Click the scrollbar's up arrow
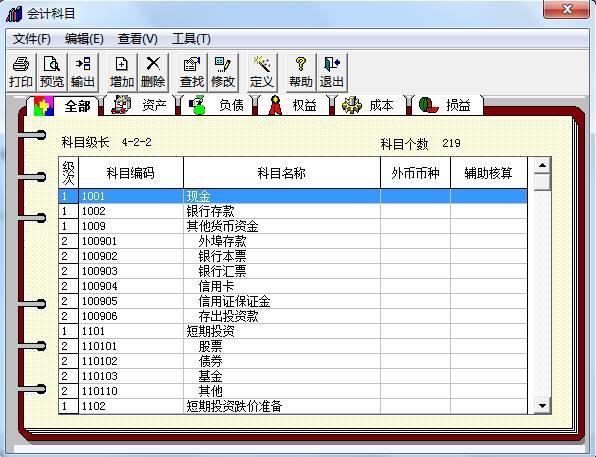 pyautogui.click(x=542, y=165)
